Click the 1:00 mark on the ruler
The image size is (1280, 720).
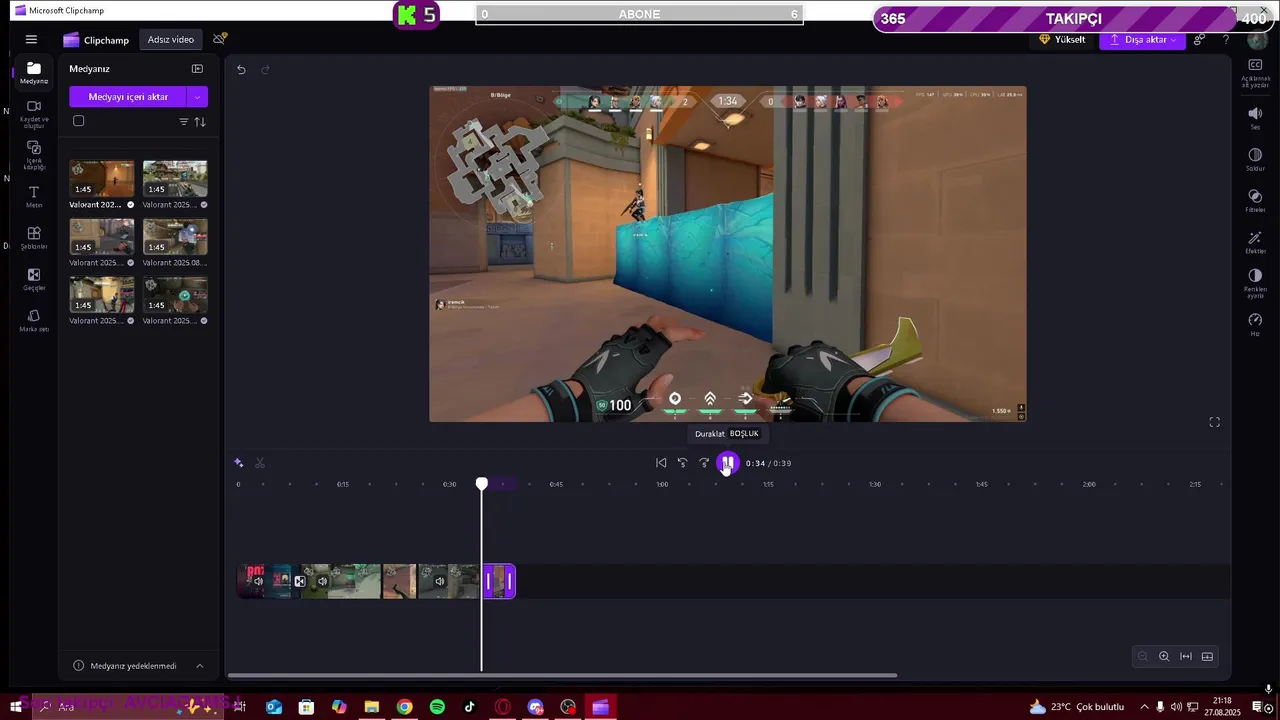(662, 484)
